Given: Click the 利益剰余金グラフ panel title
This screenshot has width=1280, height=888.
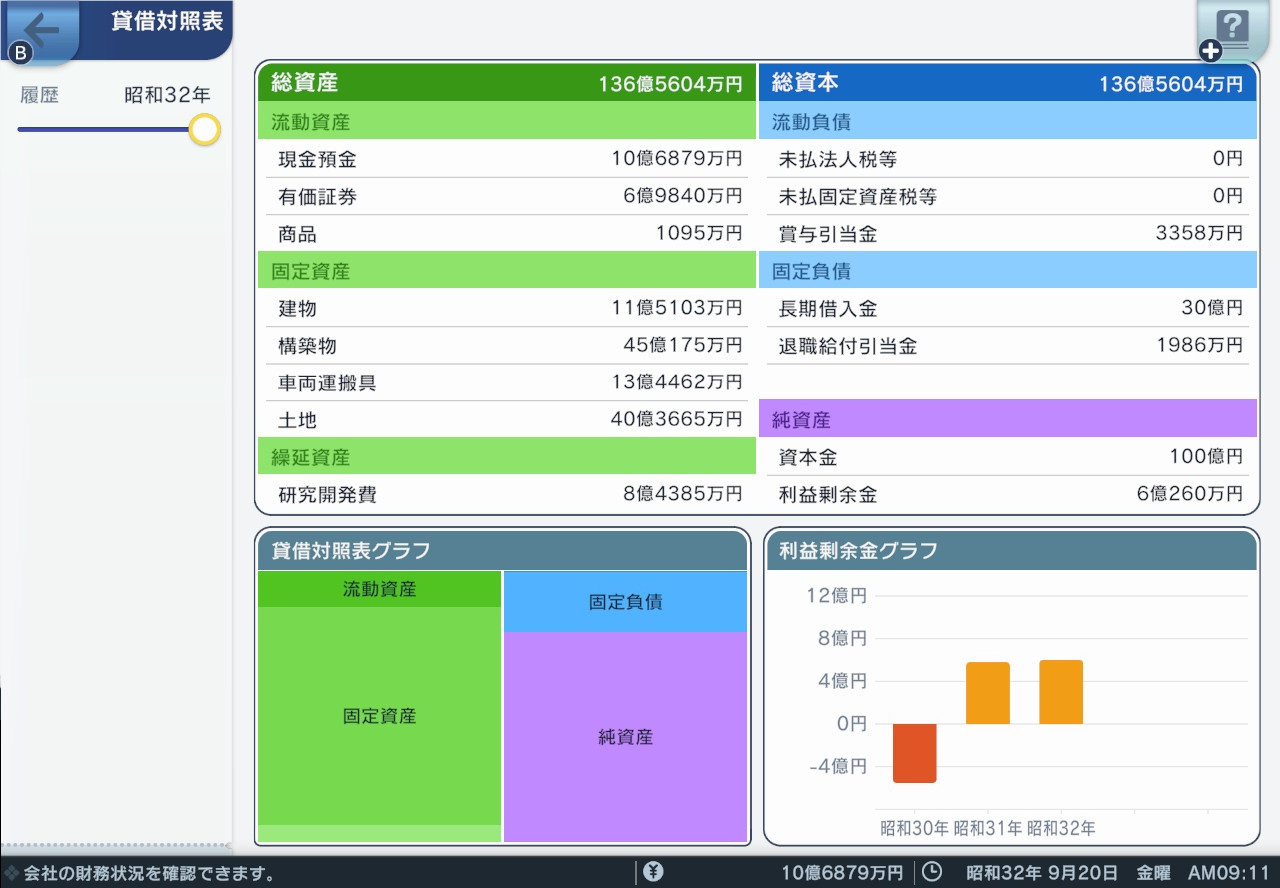Looking at the screenshot, I should click(857, 550).
